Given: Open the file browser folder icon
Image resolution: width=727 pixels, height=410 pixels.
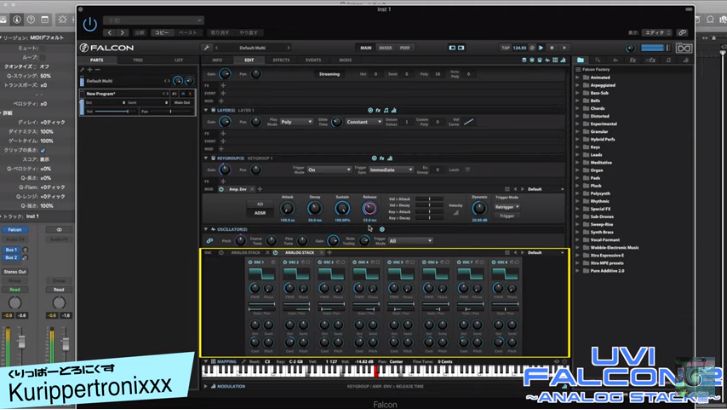Looking at the screenshot, I should (580, 60).
